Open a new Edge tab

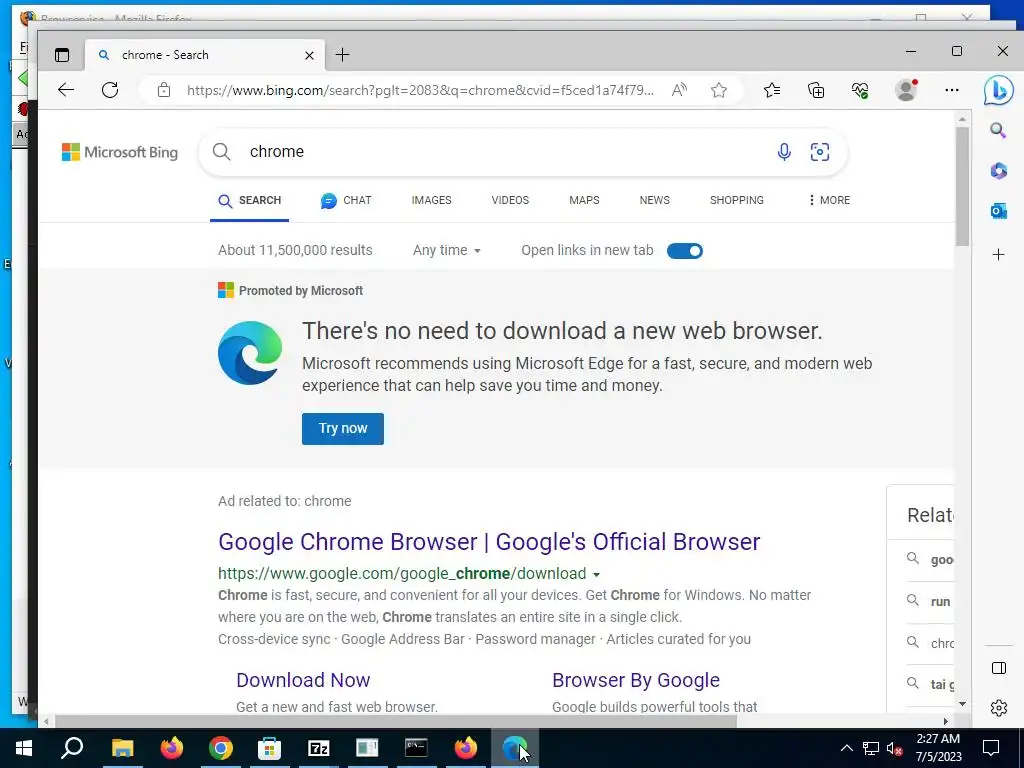coord(343,56)
